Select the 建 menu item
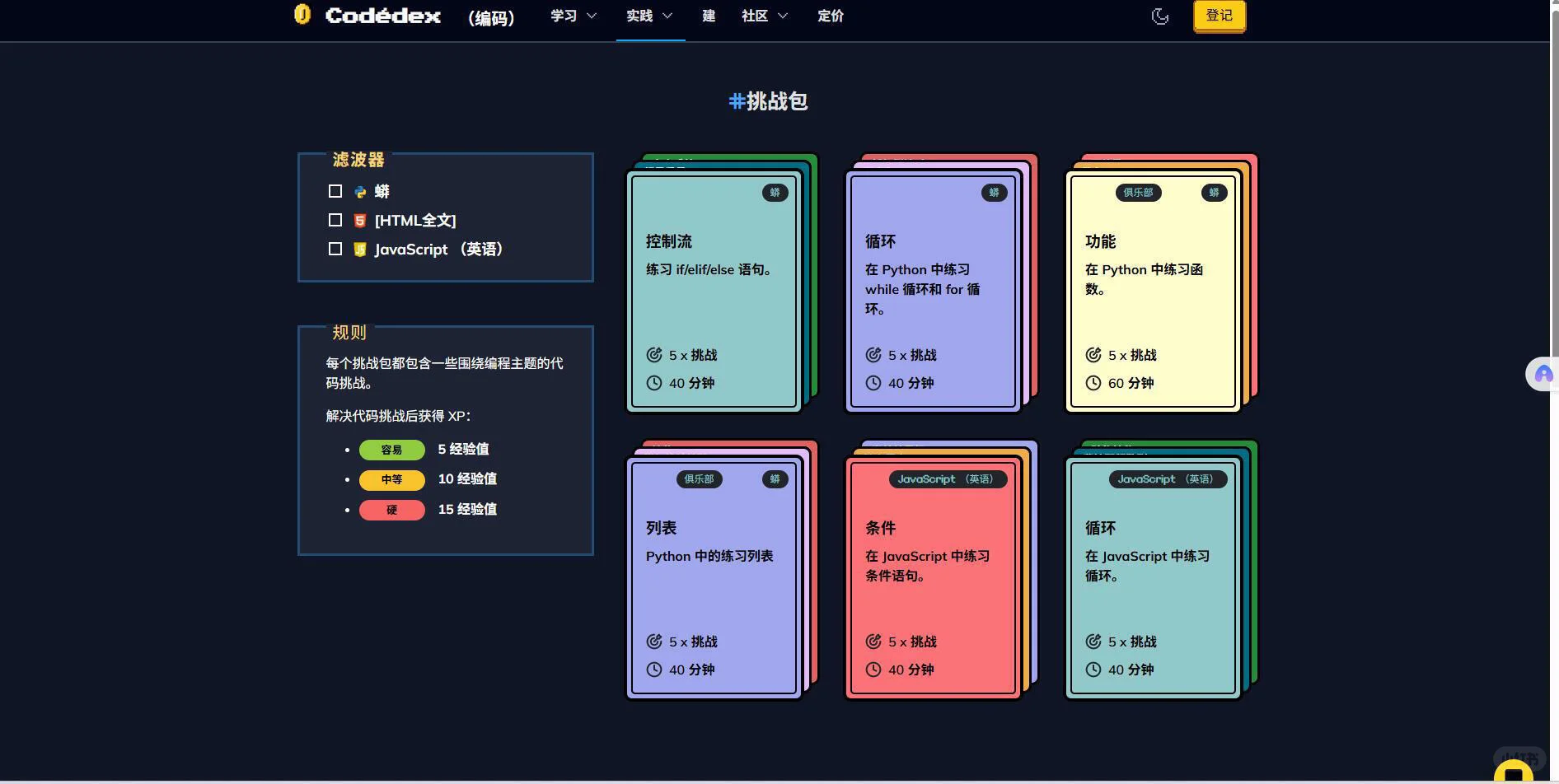The width and height of the screenshot is (1559, 784). point(708,16)
